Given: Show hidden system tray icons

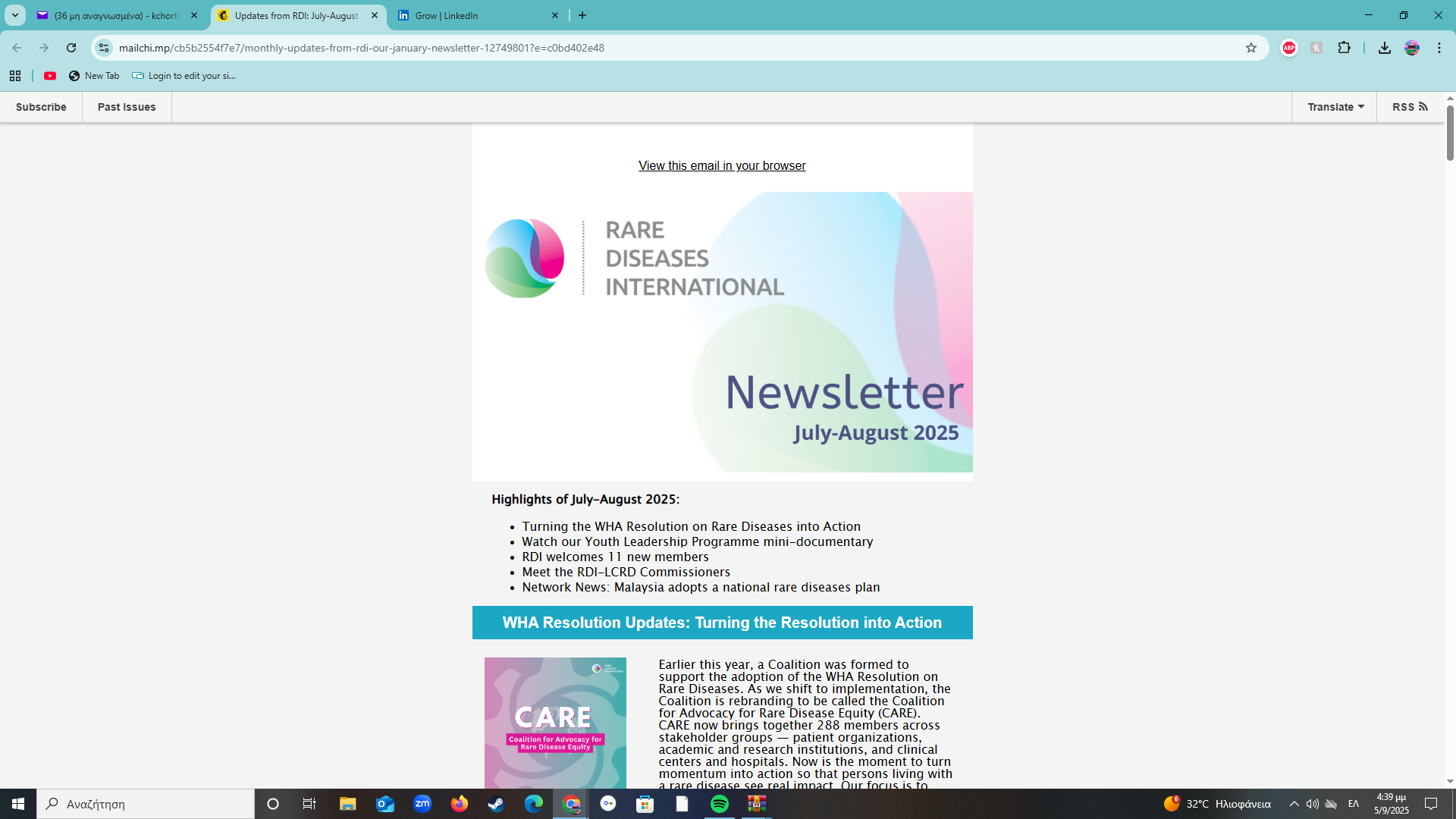Looking at the screenshot, I should (1294, 804).
